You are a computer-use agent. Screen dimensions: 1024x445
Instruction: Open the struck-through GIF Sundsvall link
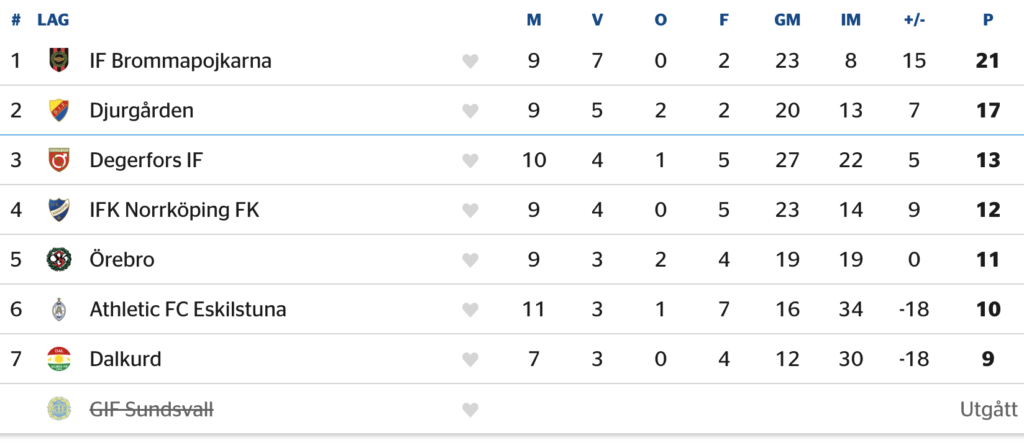151,409
